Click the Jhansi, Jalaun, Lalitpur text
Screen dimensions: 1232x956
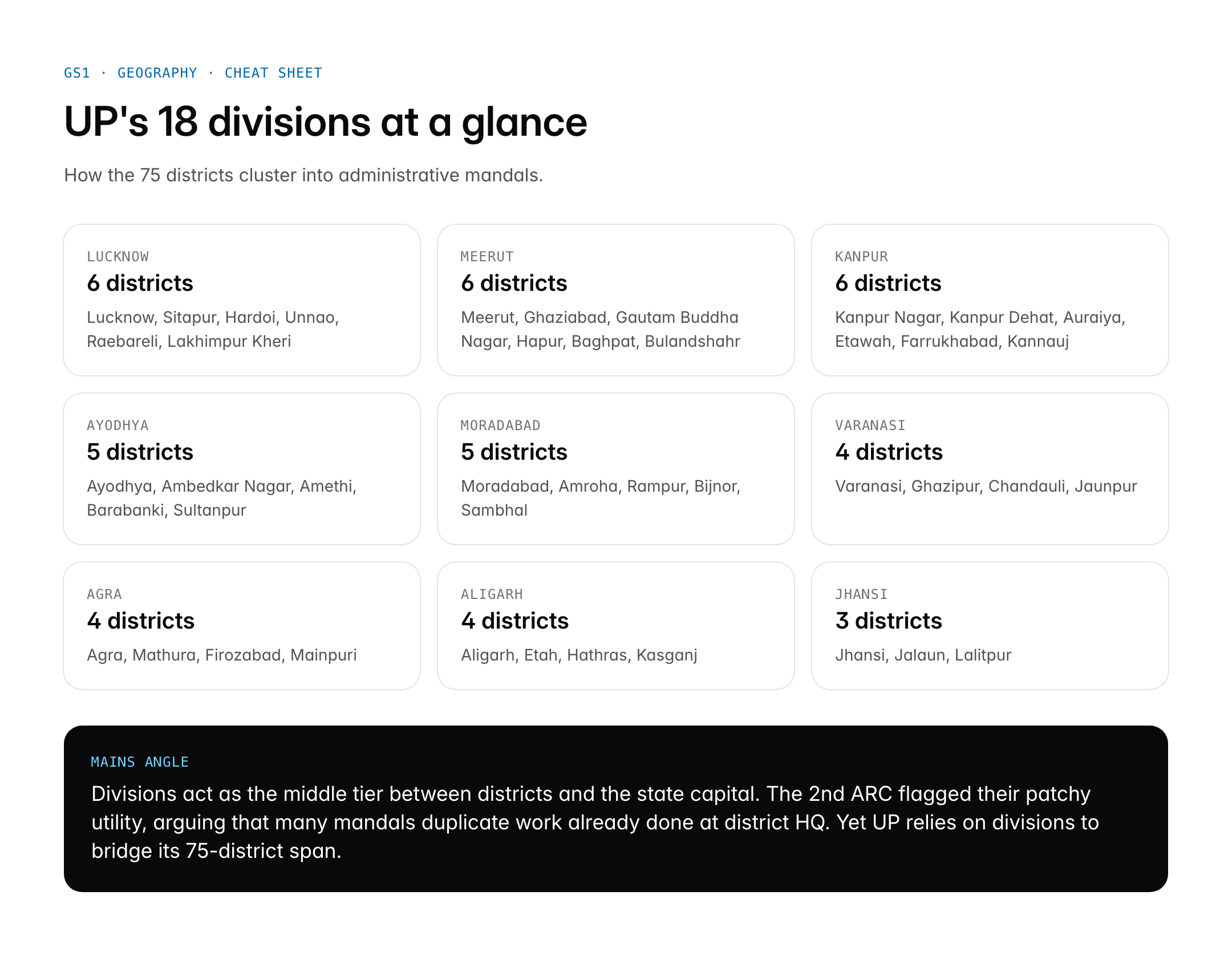(923, 655)
